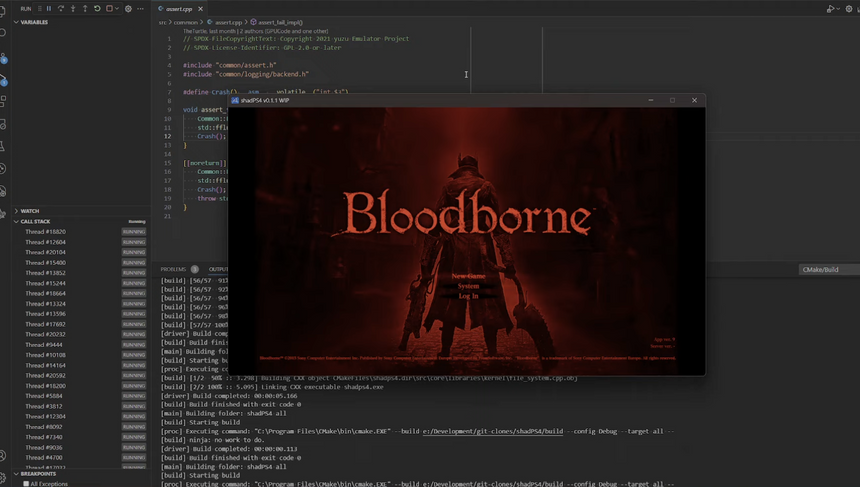The image size is (860, 487).
Task: Stop debugging with the red square
Action: point(109,9)
